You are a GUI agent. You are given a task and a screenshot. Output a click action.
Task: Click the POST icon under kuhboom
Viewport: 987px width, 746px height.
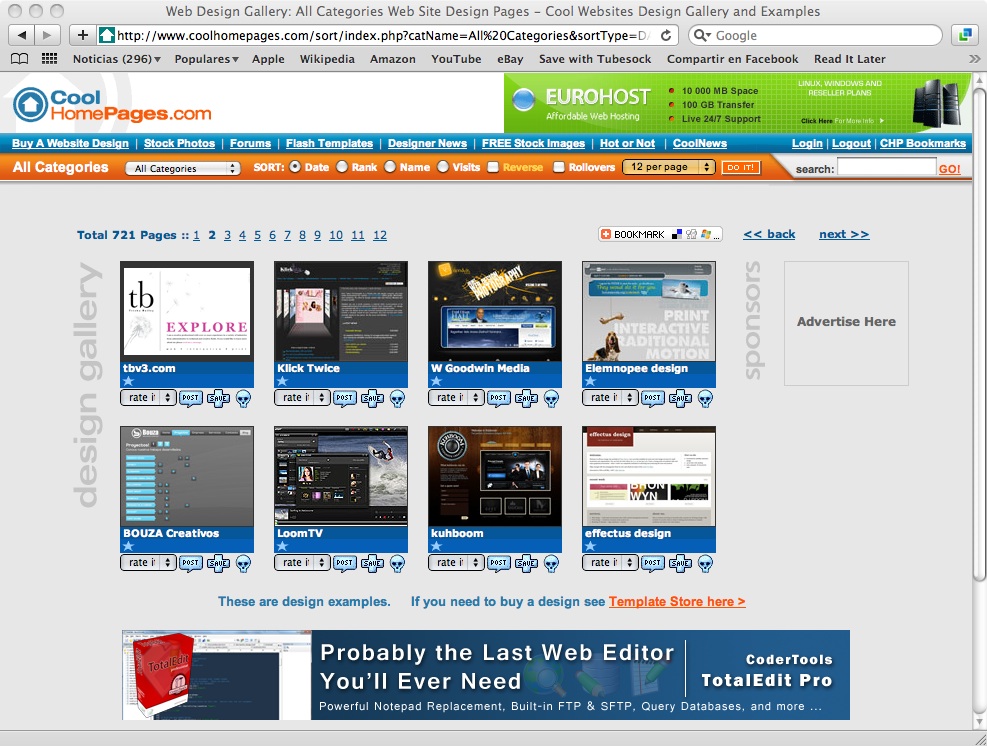click(499, 563)
